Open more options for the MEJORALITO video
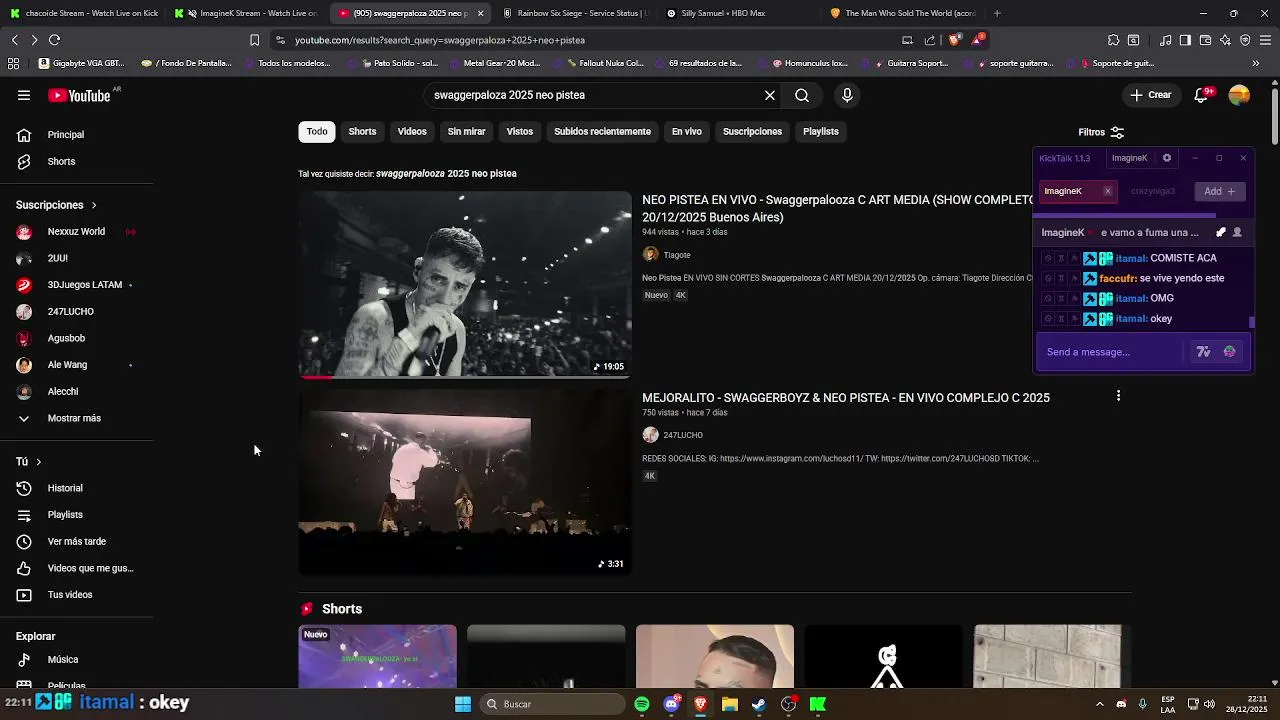 tap(1118, 396)
